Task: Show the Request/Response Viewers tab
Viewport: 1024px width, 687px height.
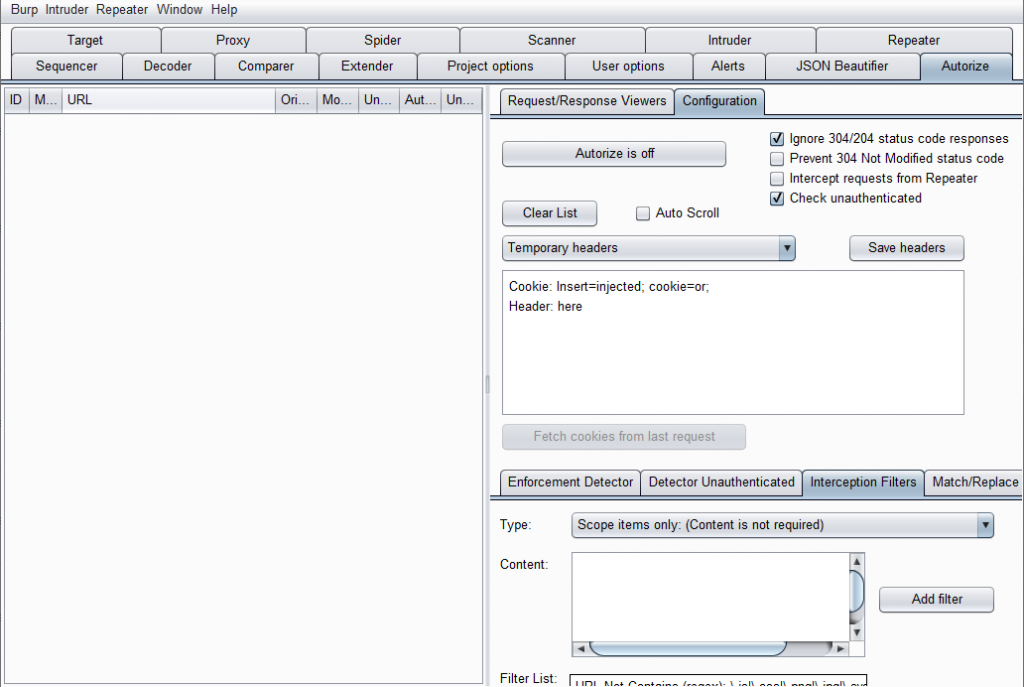Action: click(587, 101)
